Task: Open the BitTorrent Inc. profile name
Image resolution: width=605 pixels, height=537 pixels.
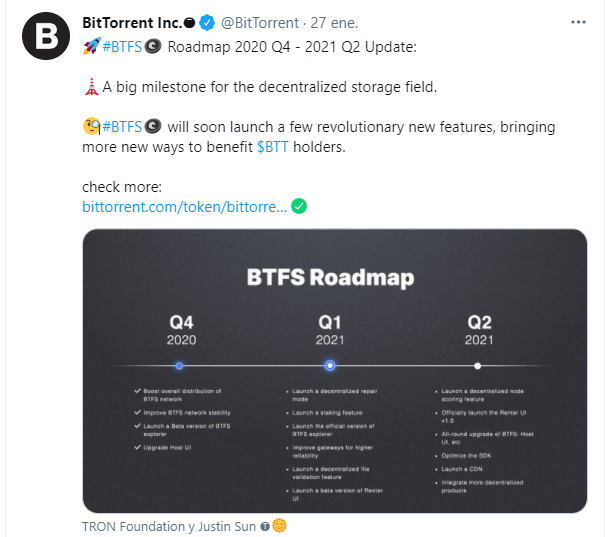Action: [132, 21]
